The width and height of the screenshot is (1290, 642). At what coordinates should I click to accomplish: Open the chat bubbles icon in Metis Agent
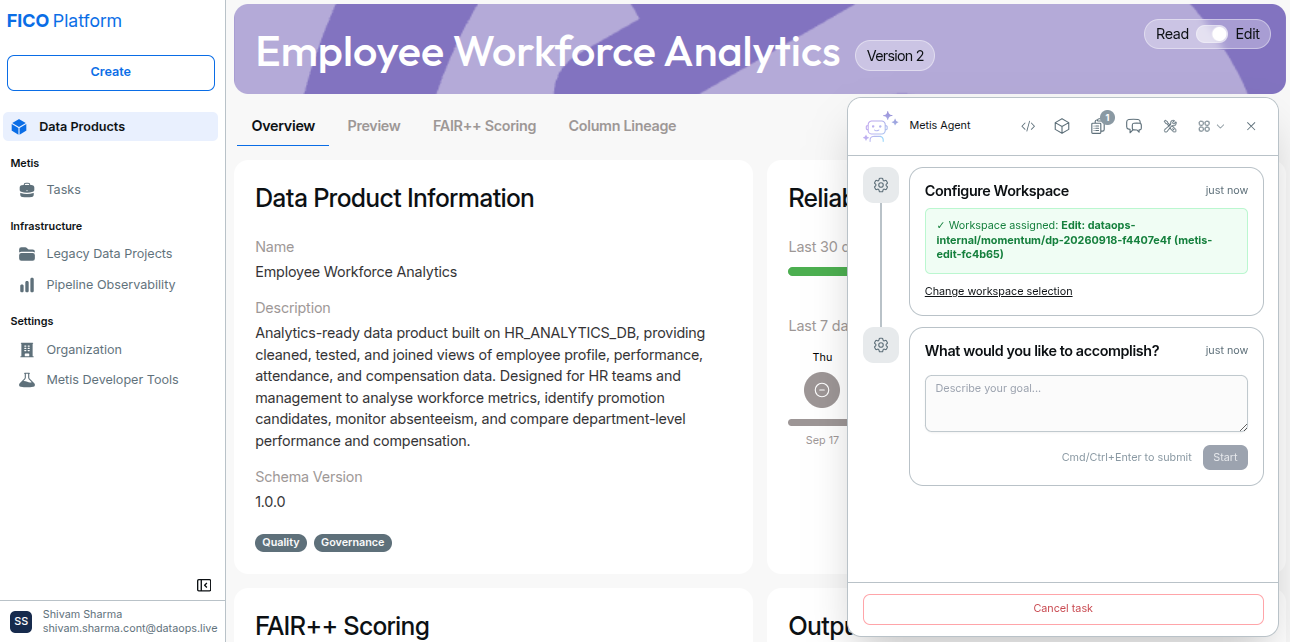click(1134, 126)
